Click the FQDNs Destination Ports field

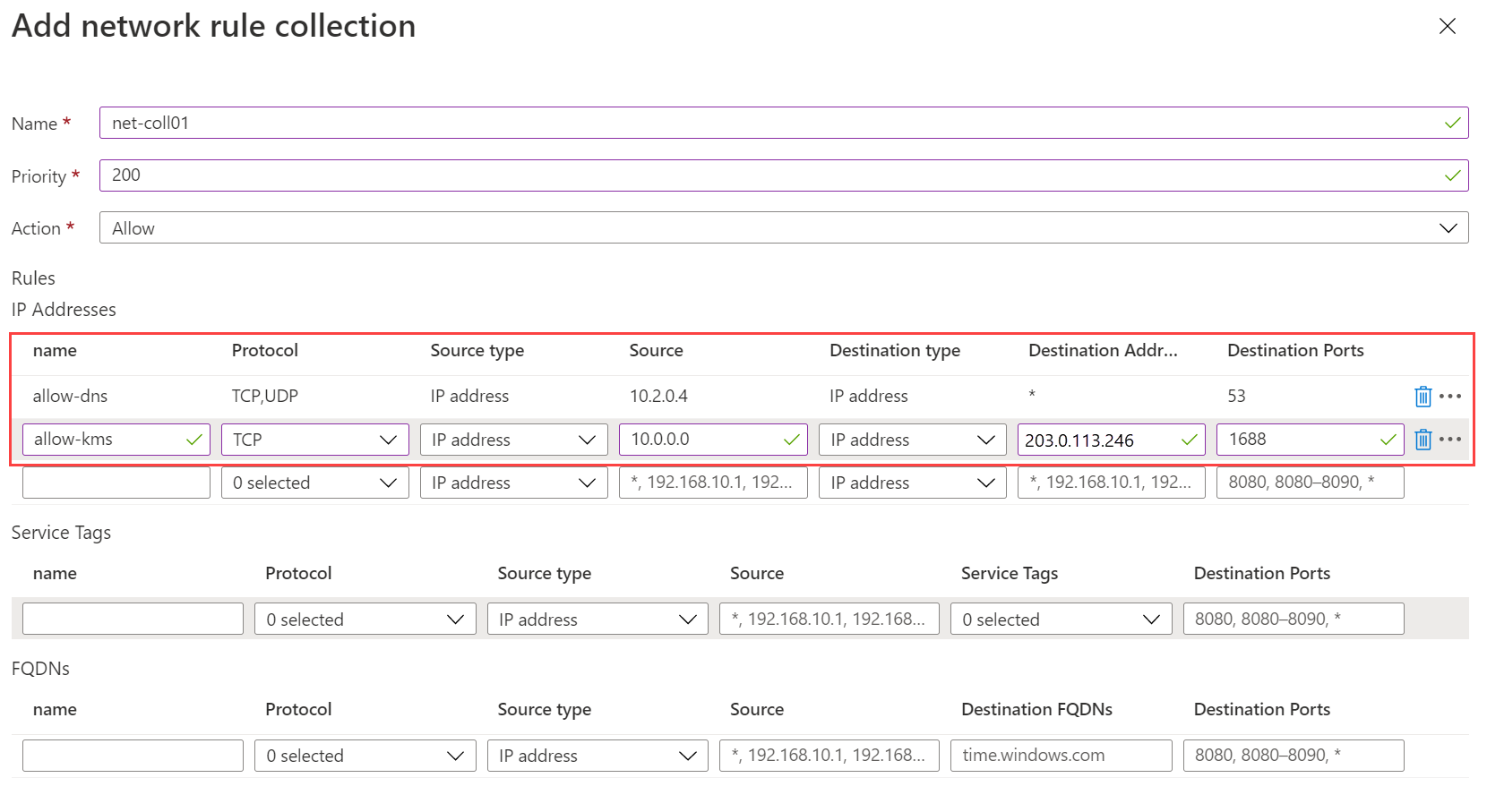(x=1294, y=756)
